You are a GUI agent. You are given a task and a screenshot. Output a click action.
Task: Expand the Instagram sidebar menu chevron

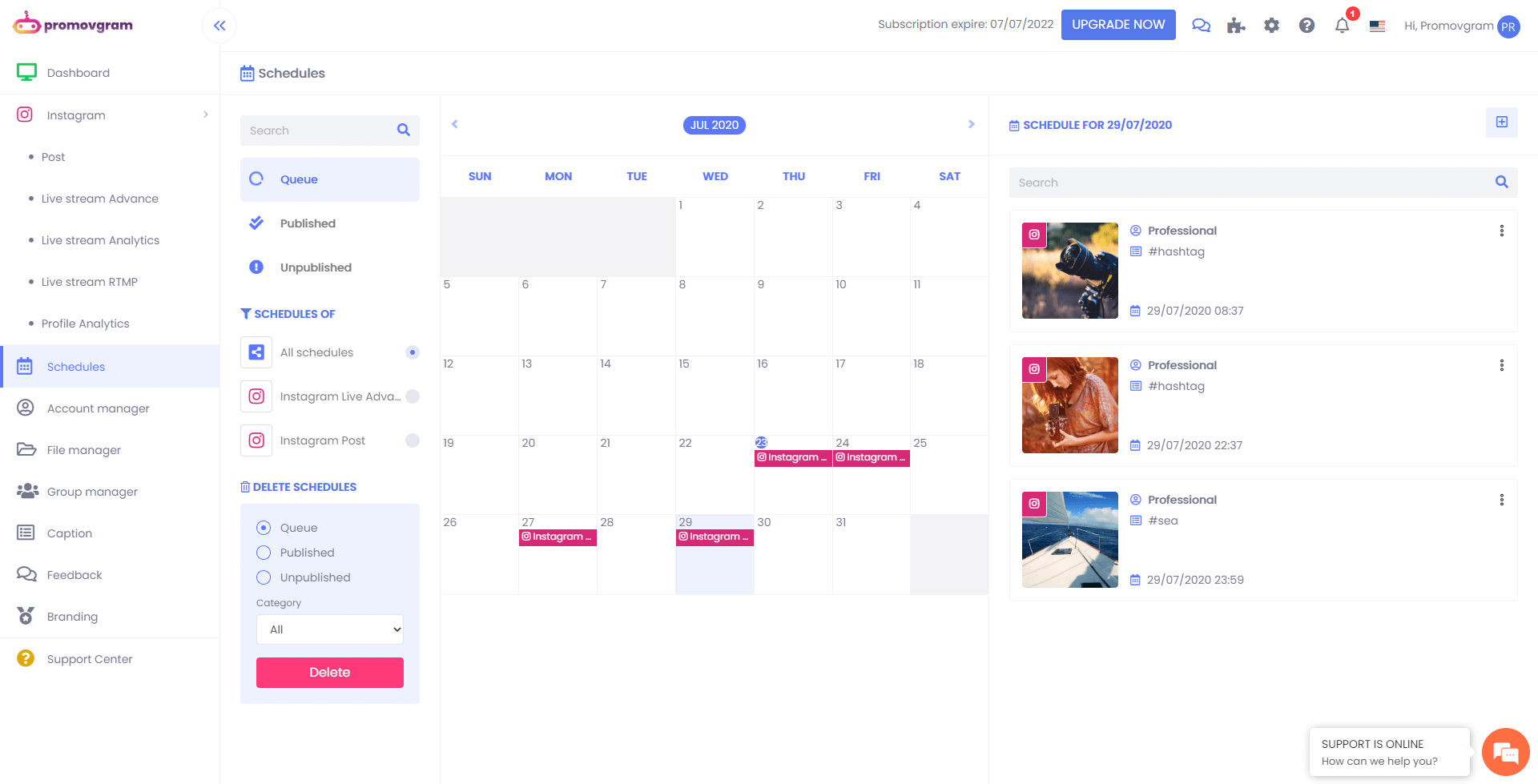click(206, 115)
